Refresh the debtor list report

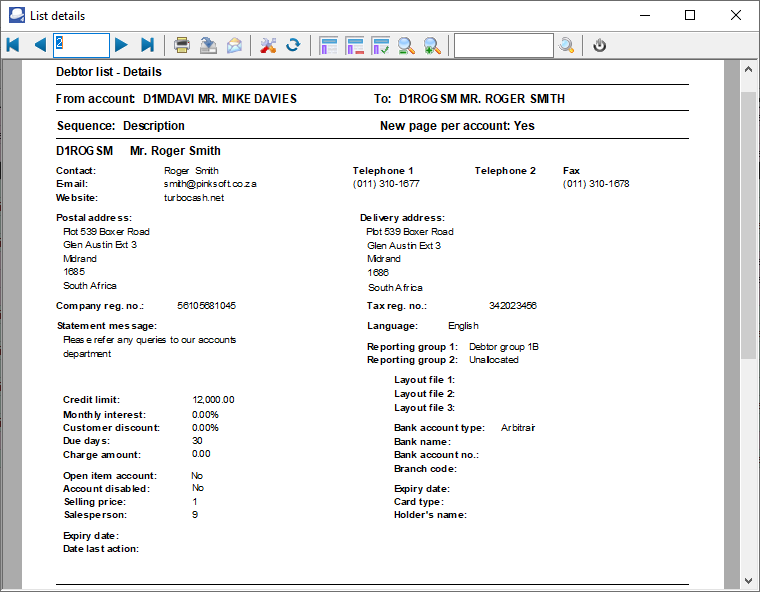(x=294, y=45)
